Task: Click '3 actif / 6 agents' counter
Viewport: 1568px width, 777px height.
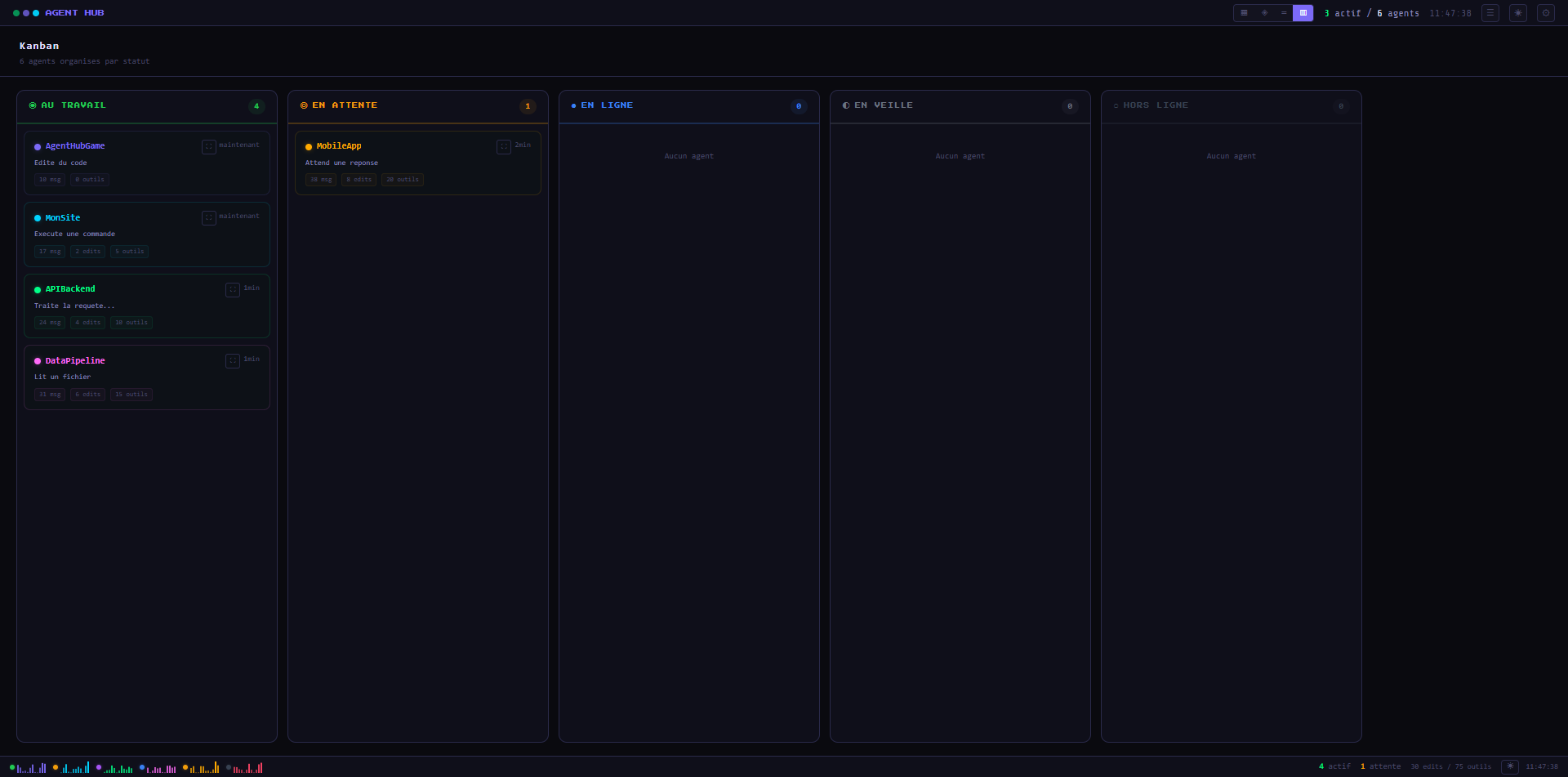Action: [1372, 13]
